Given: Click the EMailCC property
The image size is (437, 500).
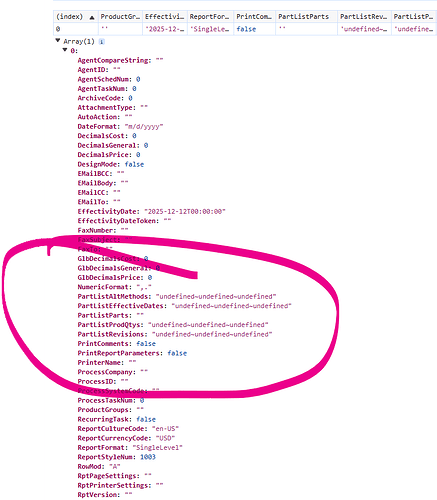Looking at the screenshot, I should coord(93,193).
